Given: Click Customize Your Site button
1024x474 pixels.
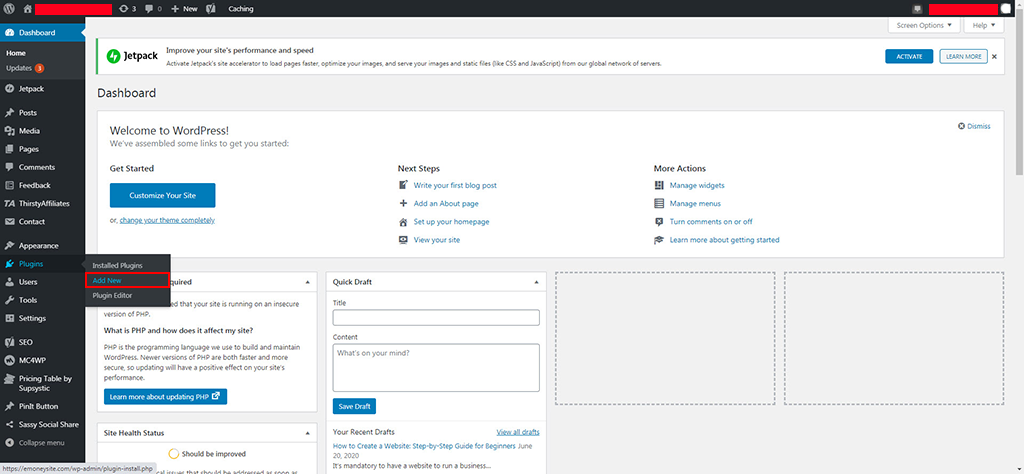Looking at the screenshot, I should [163, 195].
